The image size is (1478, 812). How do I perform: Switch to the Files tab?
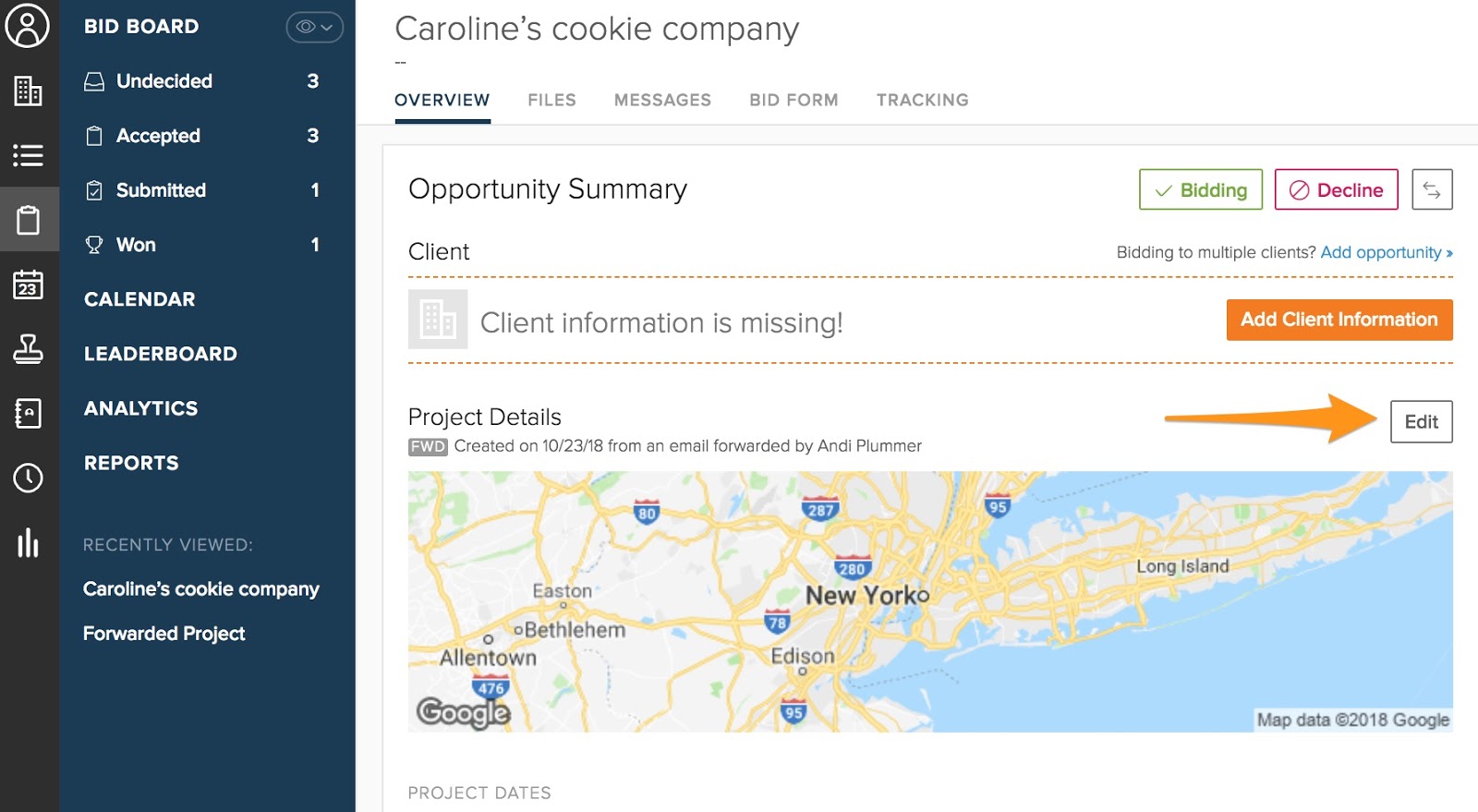coord(551,100)
